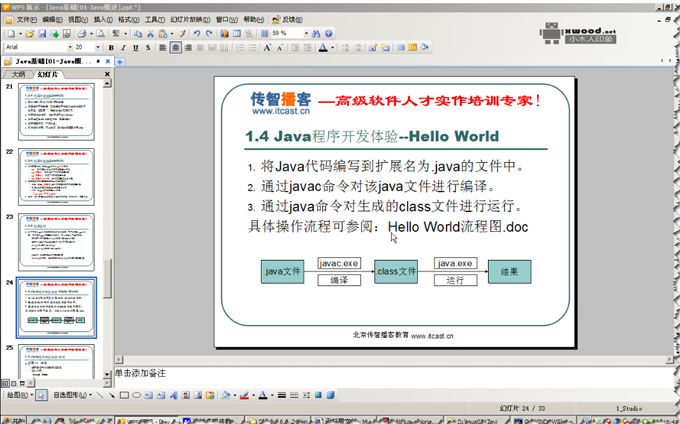Screen dimensions: 680x424
Task: Open Help with the question mark icon
Action: click(x=328, y=34)
